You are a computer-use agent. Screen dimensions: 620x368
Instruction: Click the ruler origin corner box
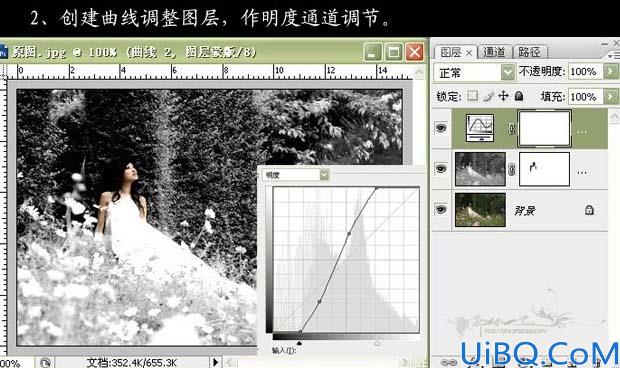(x=4, y=71)
